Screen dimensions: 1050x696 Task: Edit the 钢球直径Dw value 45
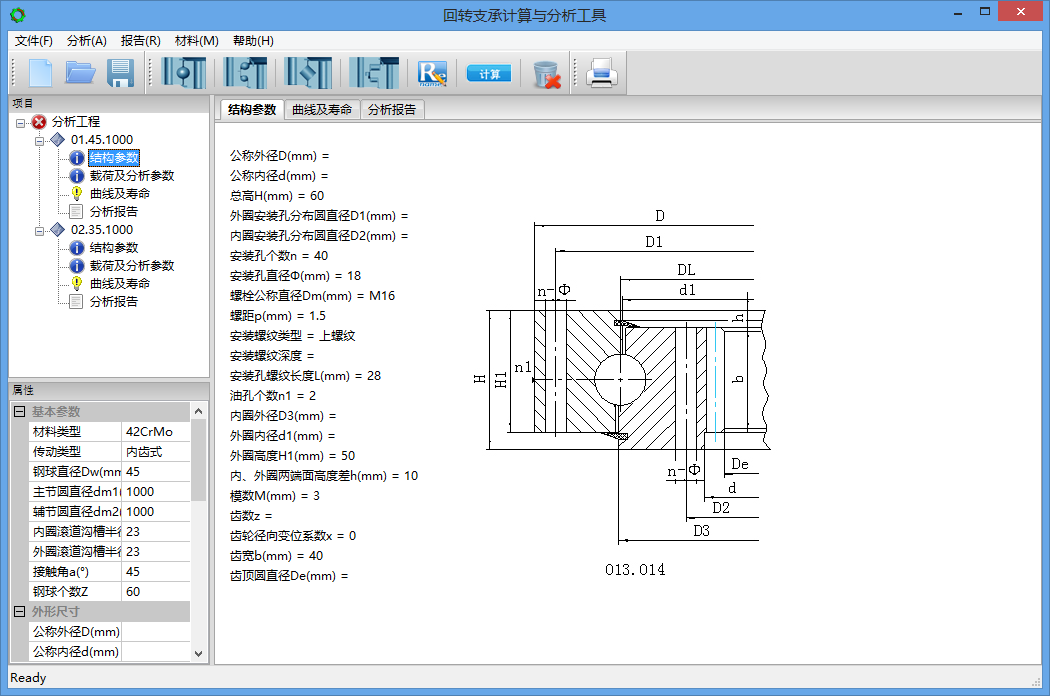[155, 472]
